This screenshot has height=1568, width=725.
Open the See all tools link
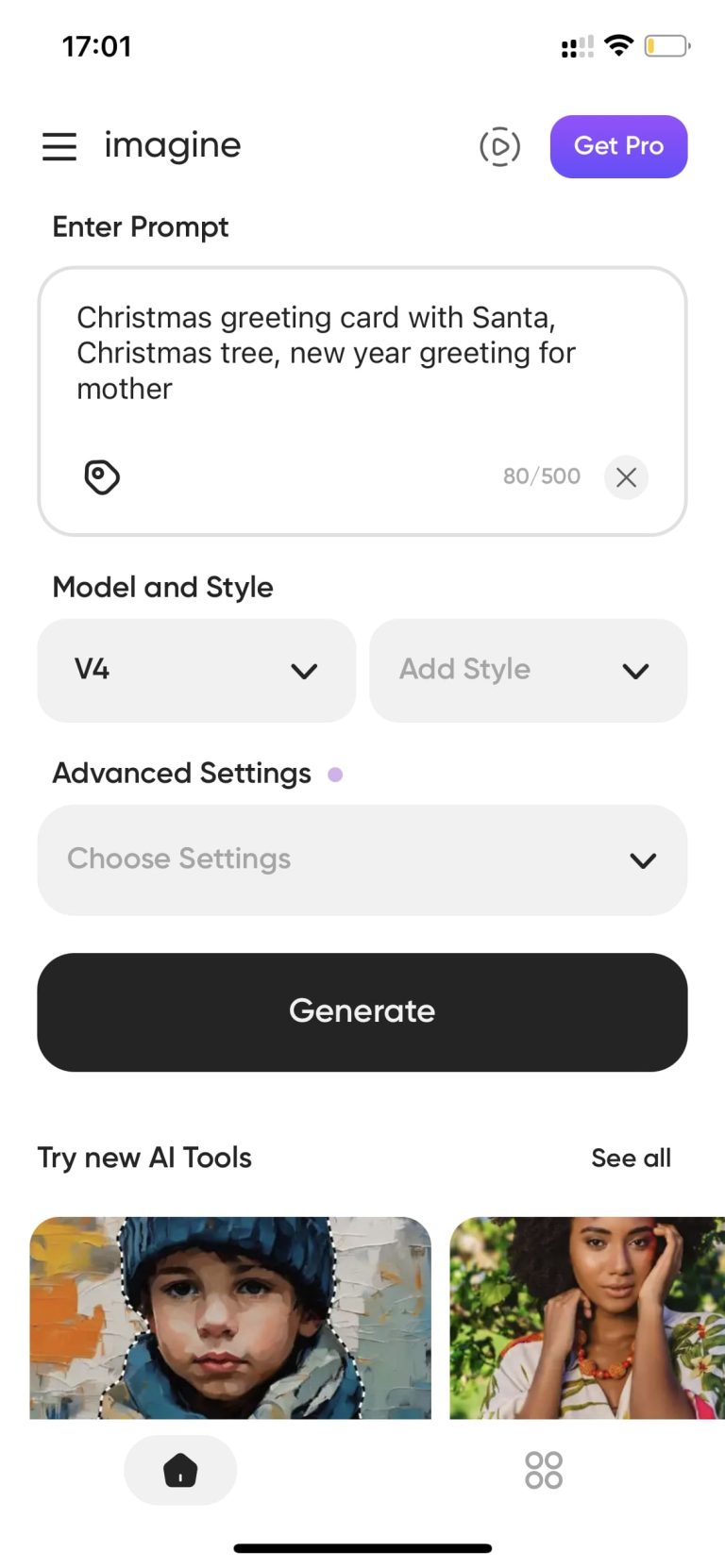tap(631, 1158)
